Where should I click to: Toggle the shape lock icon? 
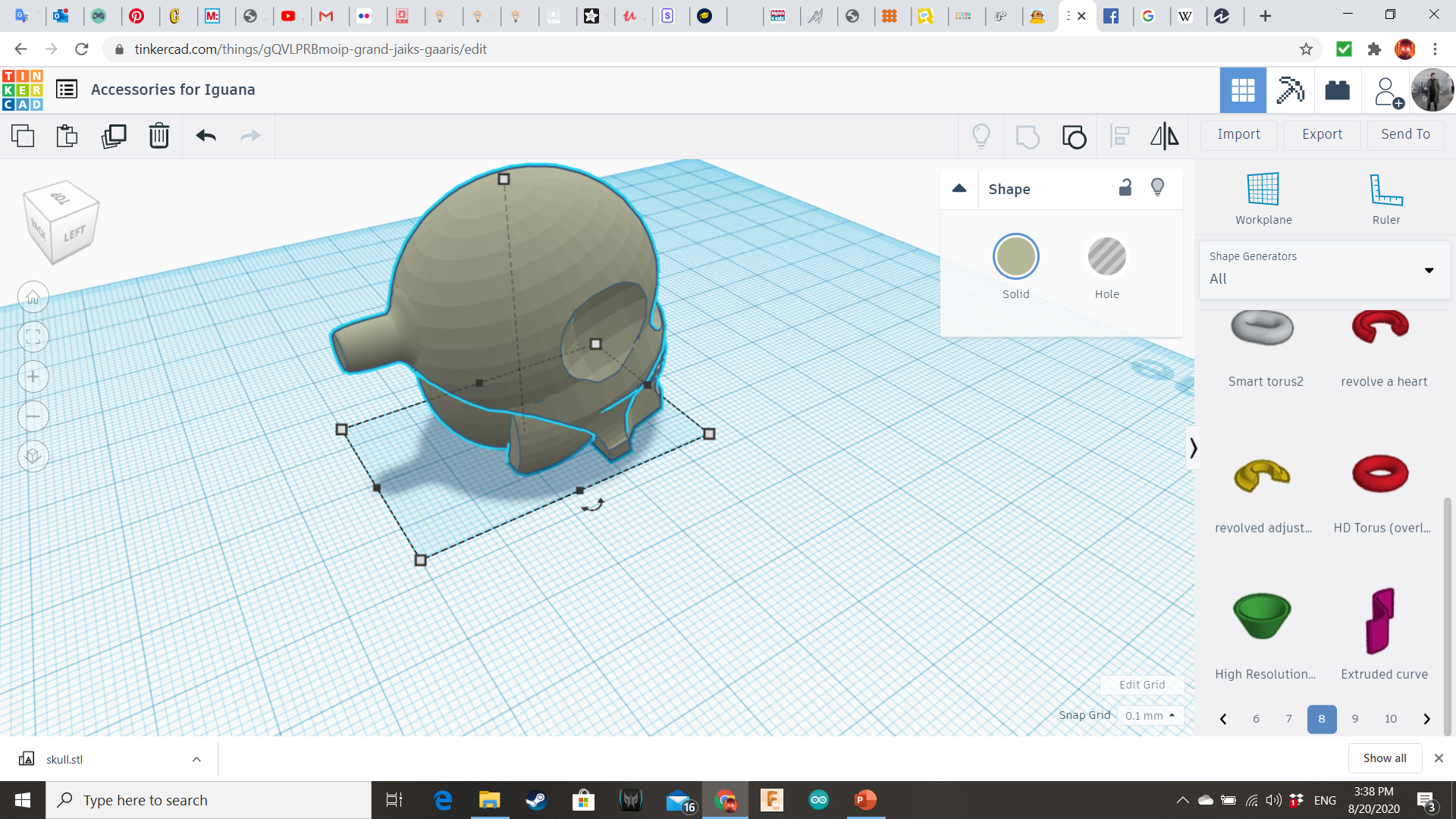click(1125, 187)
